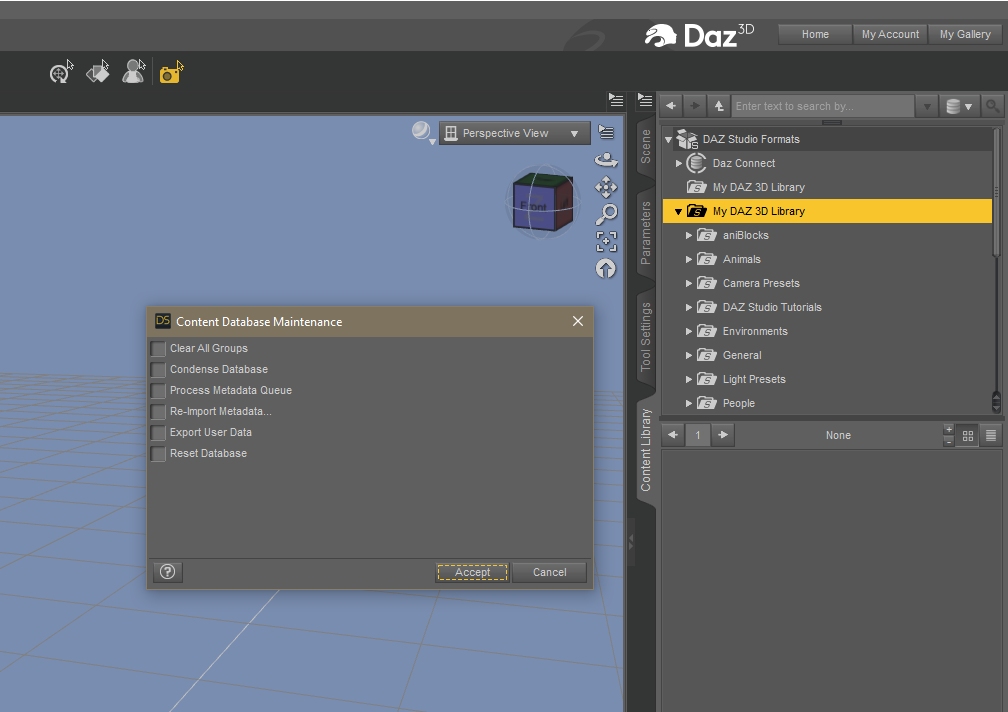Select the General folder

pyautogui.click(x=742, y=355)
